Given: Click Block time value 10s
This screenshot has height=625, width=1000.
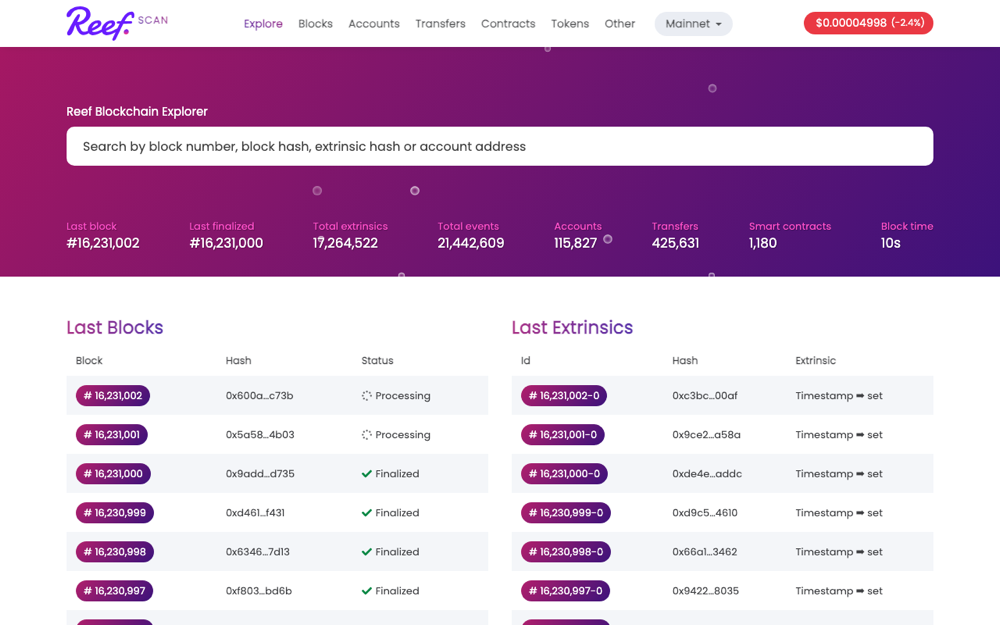Looking at the screenshot, I should click(x=890, y=243).
